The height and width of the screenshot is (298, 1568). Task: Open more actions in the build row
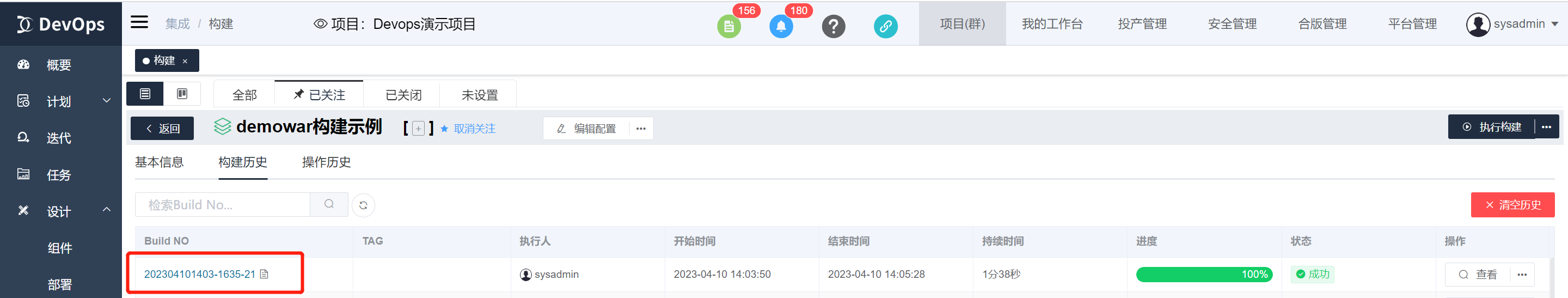(x=1522, y=275)
